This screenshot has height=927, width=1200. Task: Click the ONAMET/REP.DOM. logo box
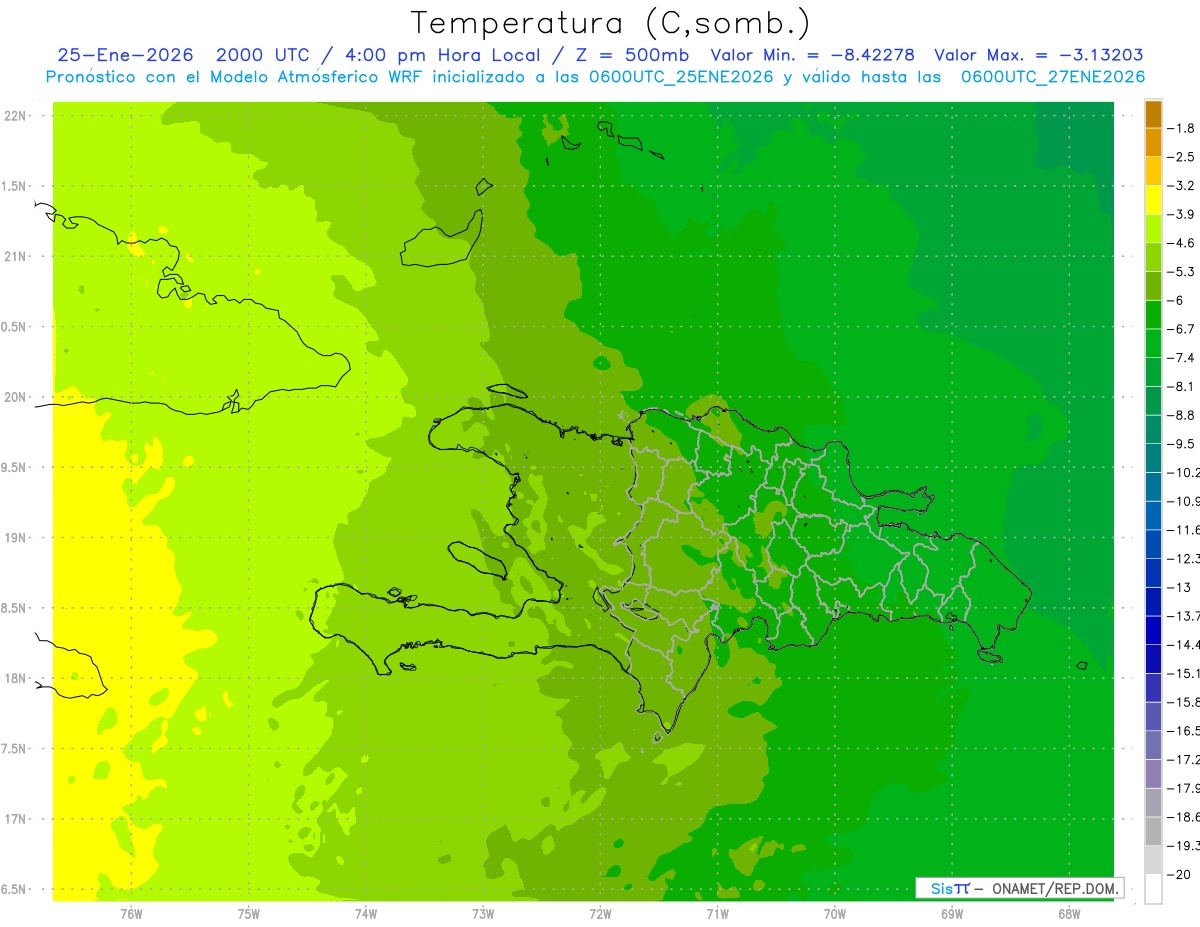pyautogui.click(x=1020, y=888)
